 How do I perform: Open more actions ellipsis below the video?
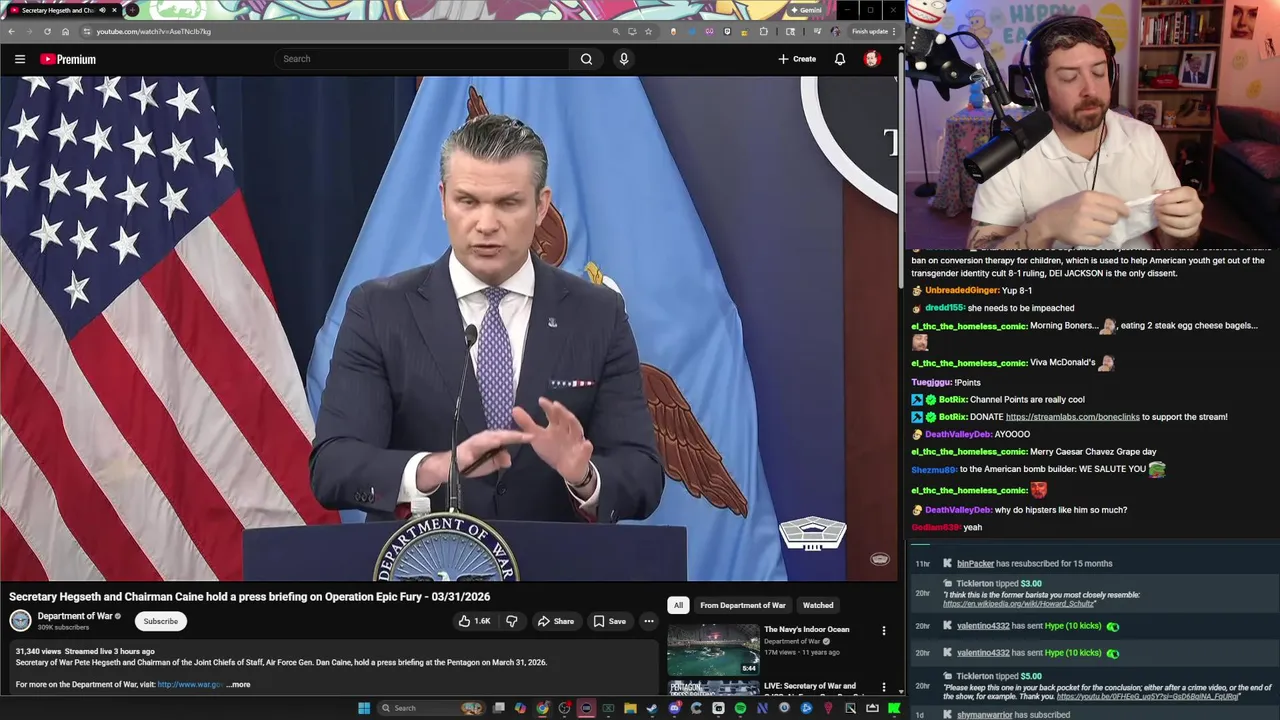[x=648, y=621]
